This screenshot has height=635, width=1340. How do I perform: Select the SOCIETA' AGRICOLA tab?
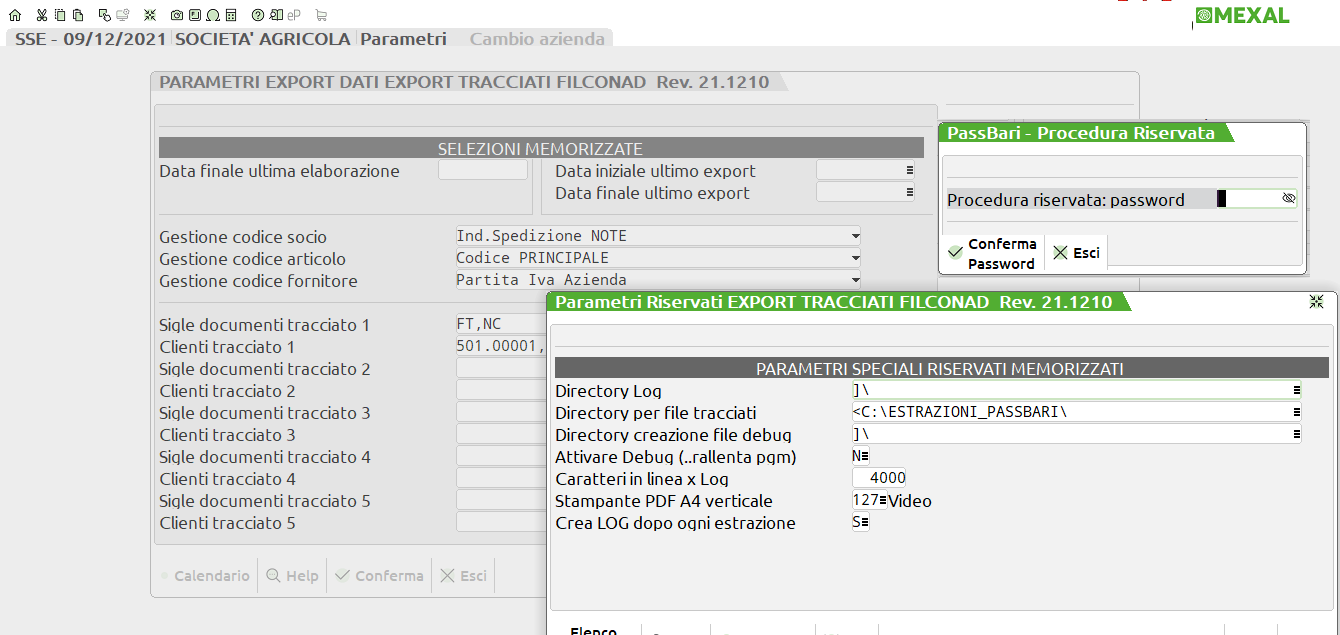coord(262,39)
